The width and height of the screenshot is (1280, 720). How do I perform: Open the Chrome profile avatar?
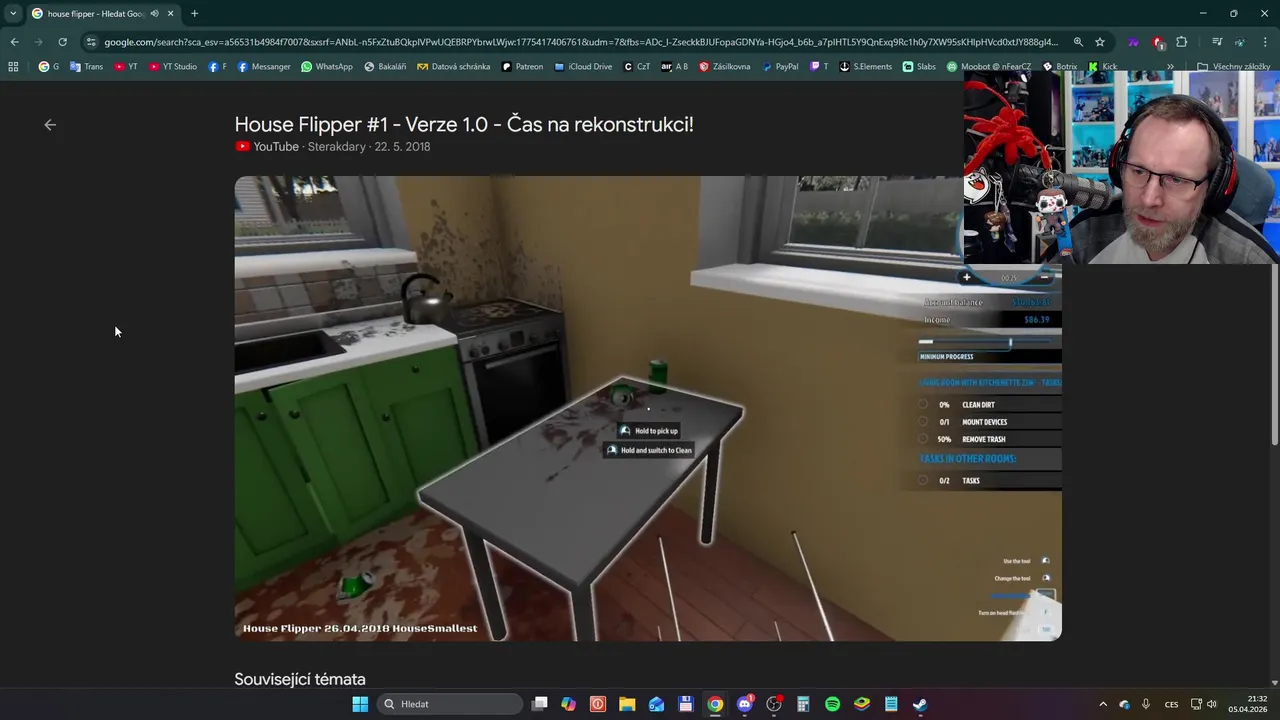coord(1240,42)
